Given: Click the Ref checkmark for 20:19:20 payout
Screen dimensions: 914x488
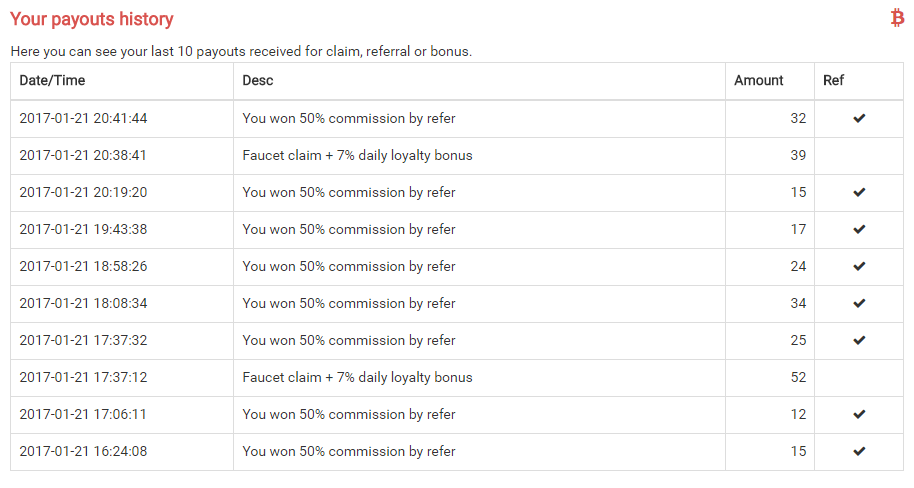Looking at the screenshot, I should [x=859, y=192].
